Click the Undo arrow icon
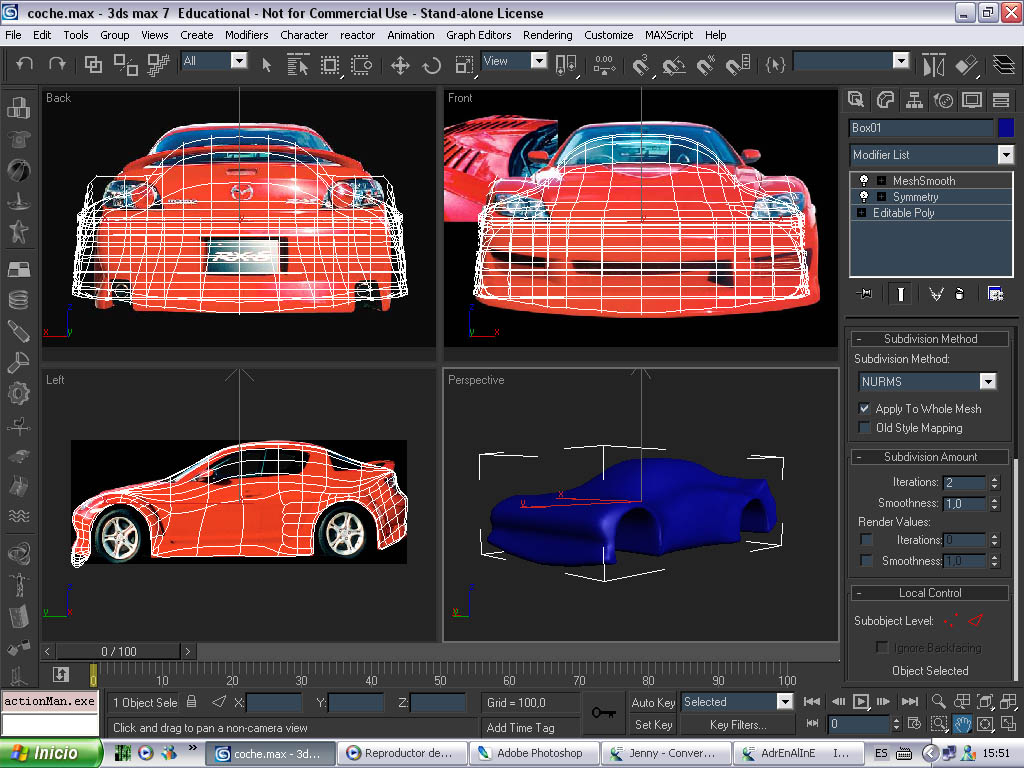The image size is (1024, 768). 25,64
